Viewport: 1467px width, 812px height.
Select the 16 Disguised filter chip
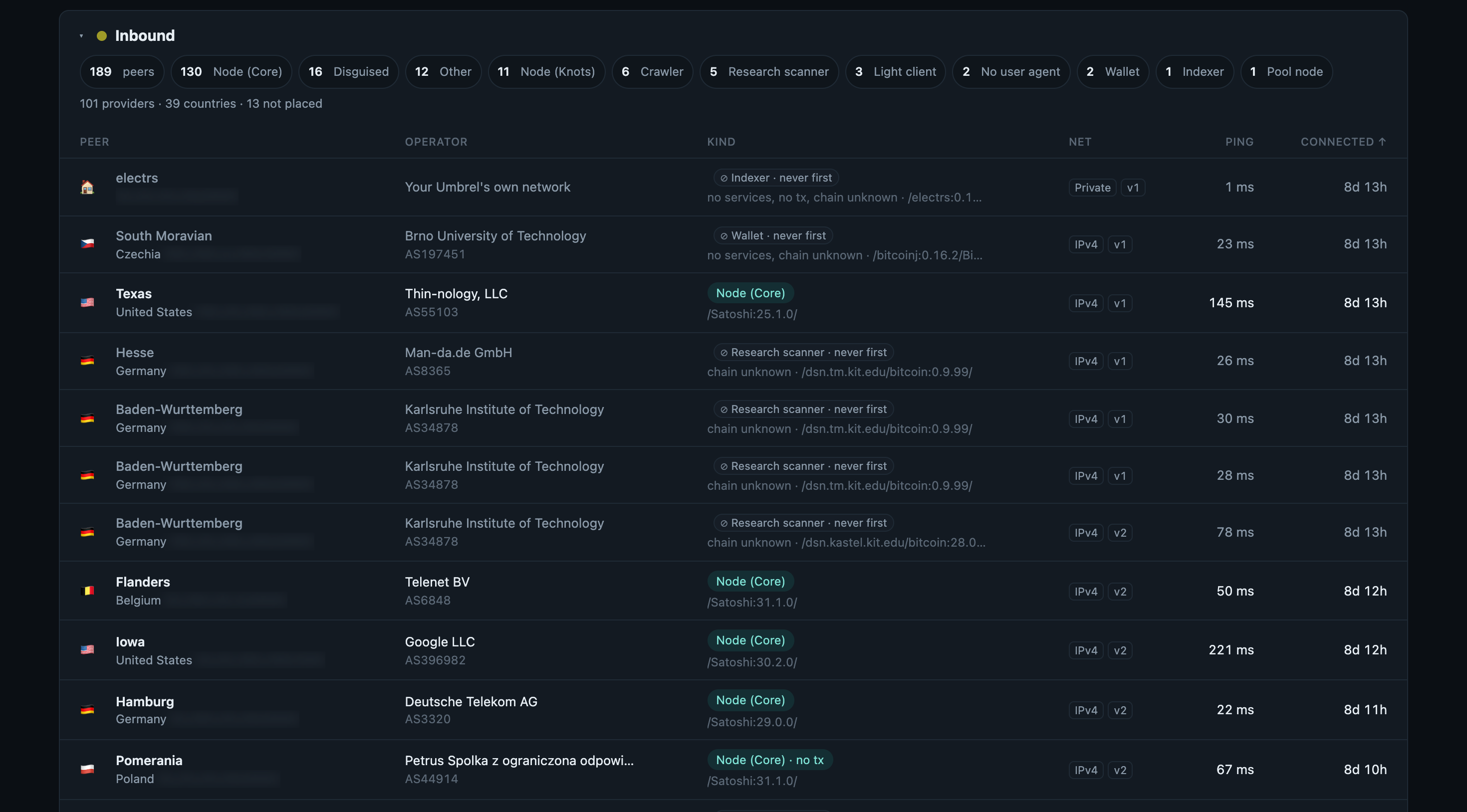click(348, 72)
